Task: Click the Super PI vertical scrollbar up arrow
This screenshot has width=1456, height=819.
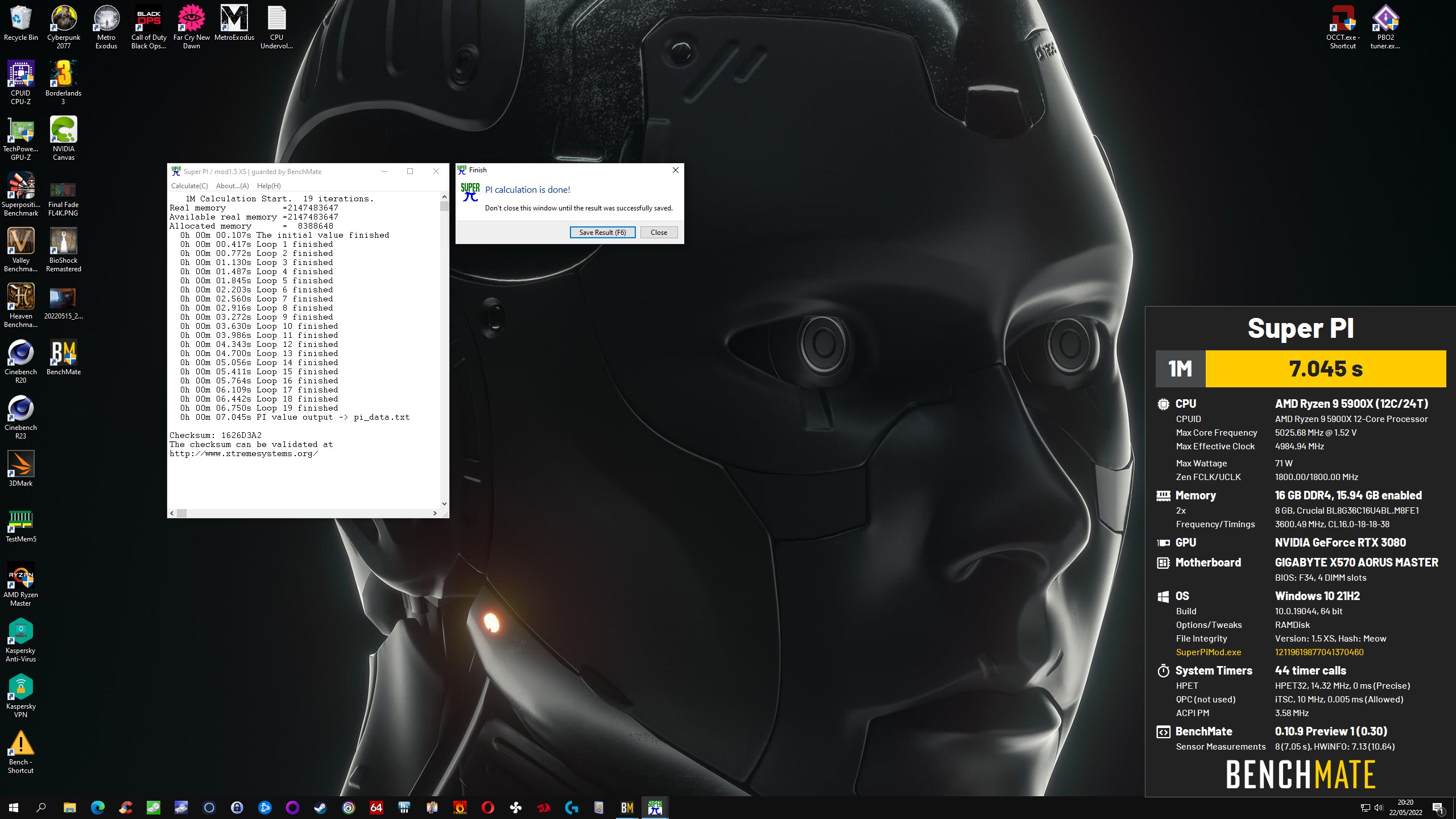Action: click(x=444, y=197)
